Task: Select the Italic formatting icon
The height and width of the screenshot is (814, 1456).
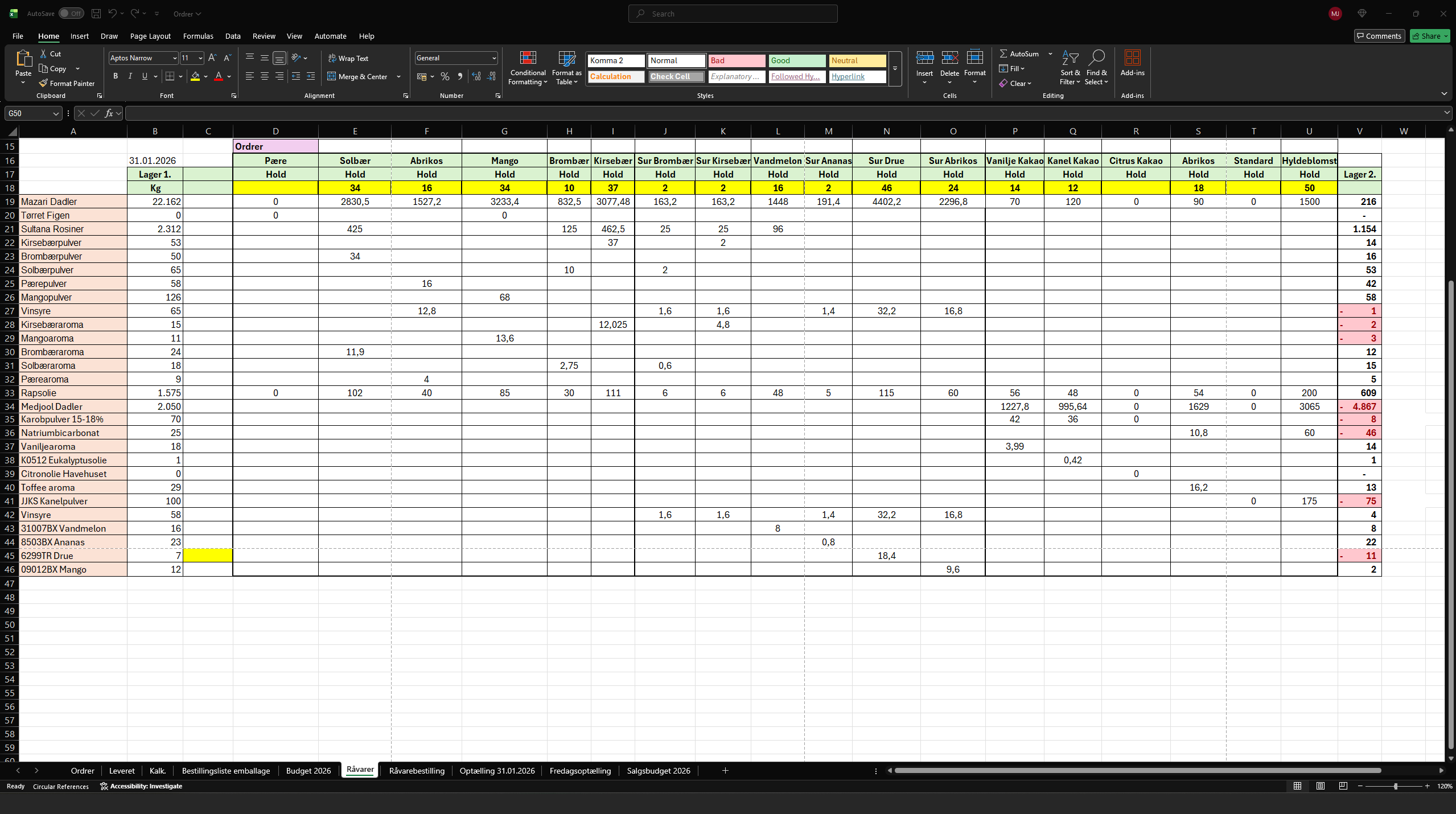Action: click(130, 76)
